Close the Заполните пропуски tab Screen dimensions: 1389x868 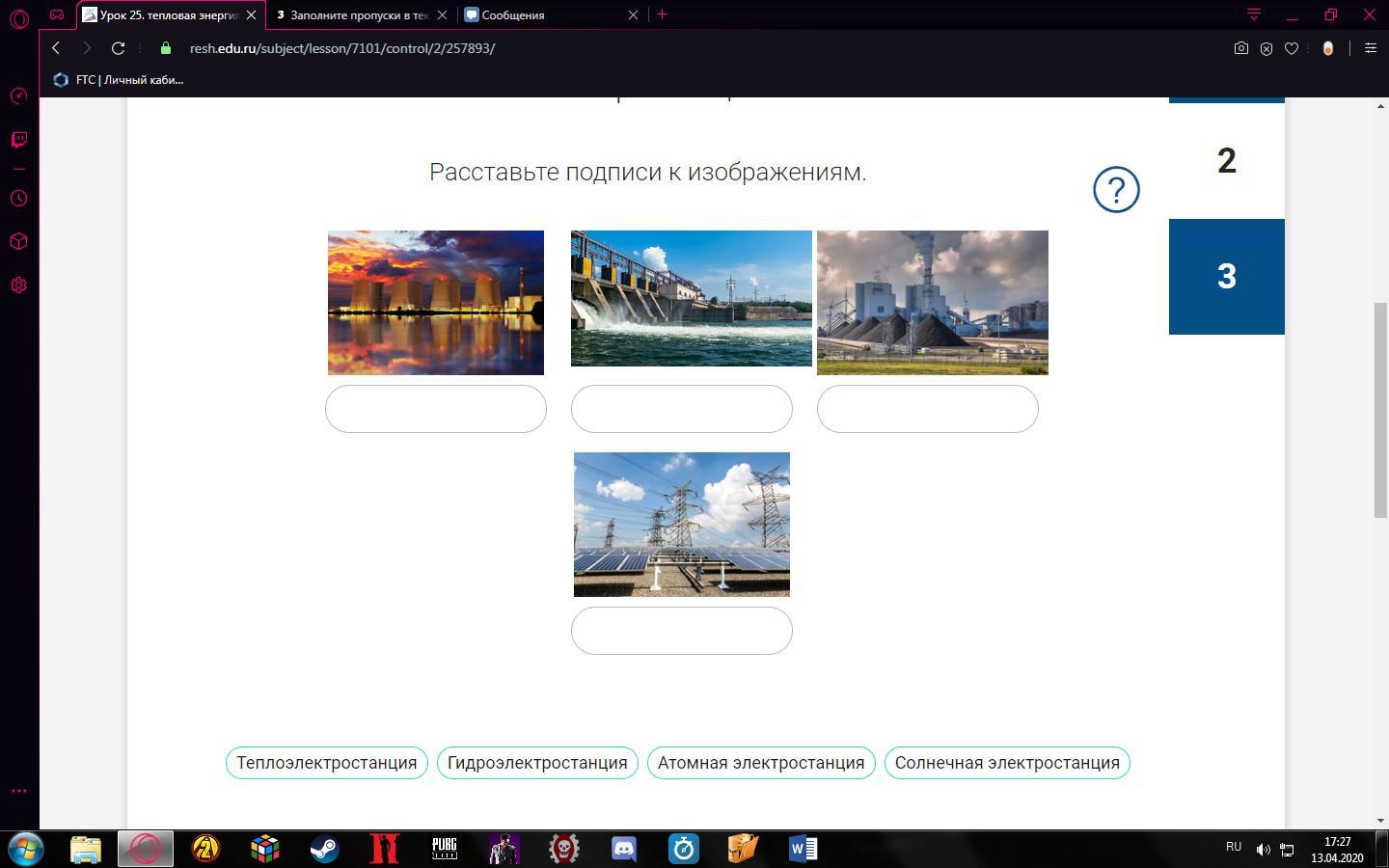click(x=442, y=14)
